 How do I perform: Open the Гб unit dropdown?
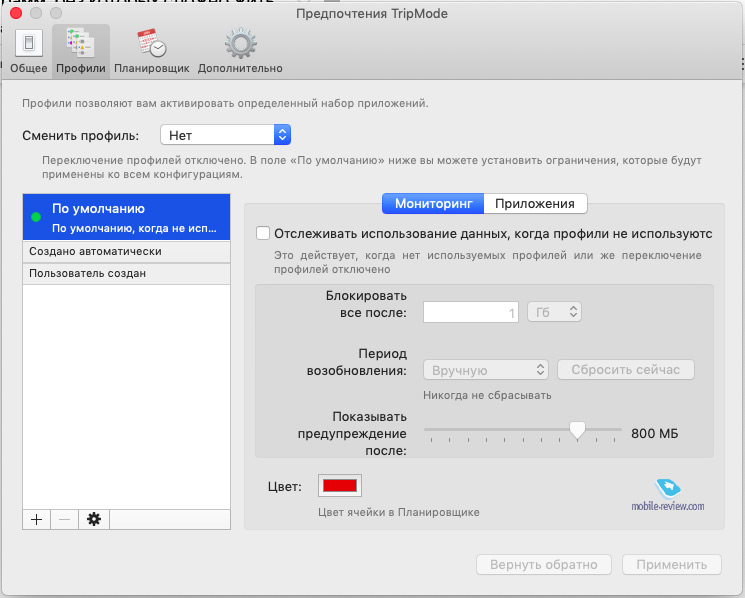point(554,312)
